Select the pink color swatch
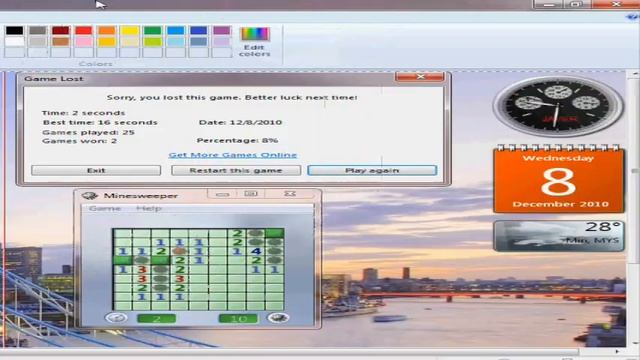 [84, 41]
